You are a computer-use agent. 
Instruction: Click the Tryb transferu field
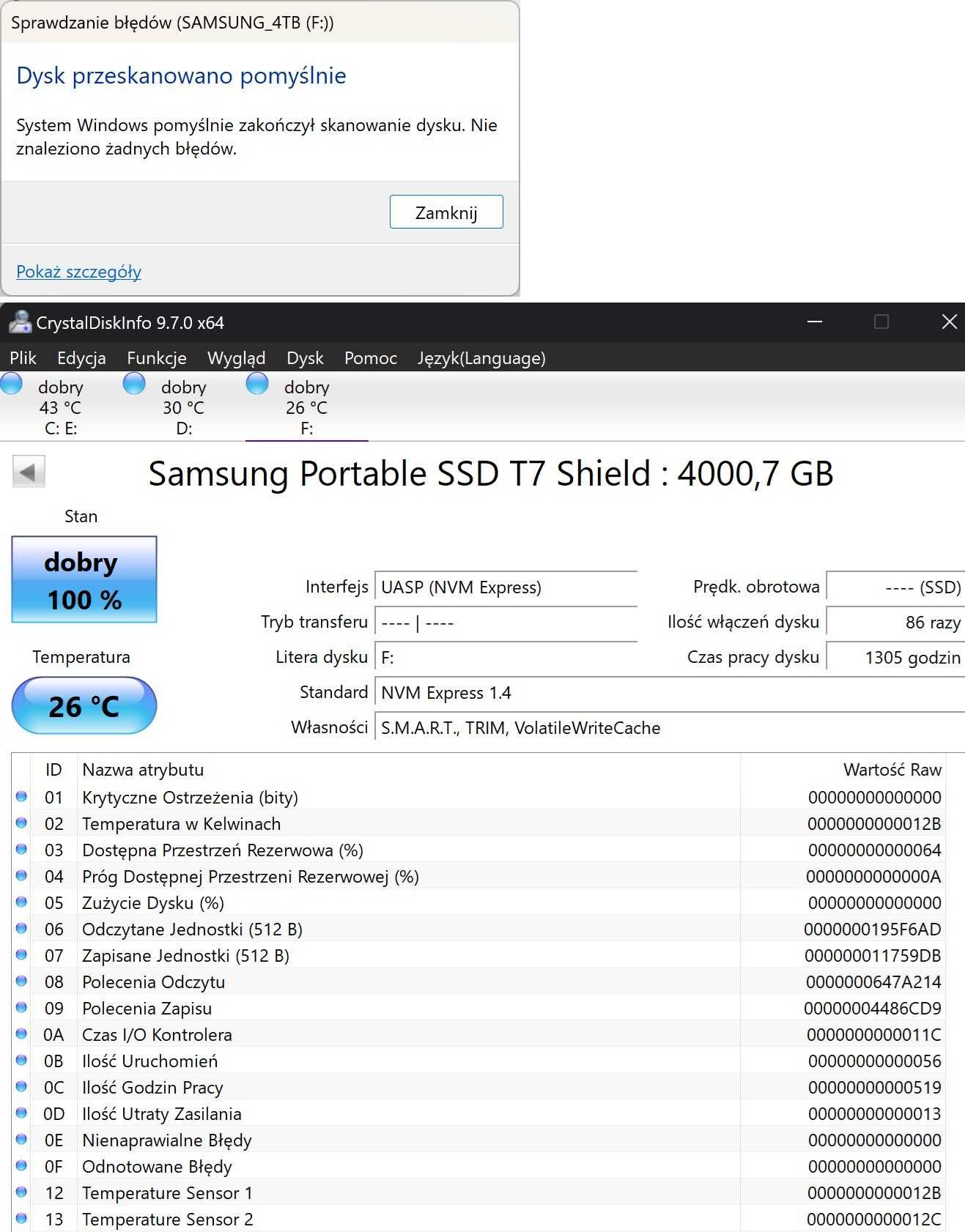(506, 623)
